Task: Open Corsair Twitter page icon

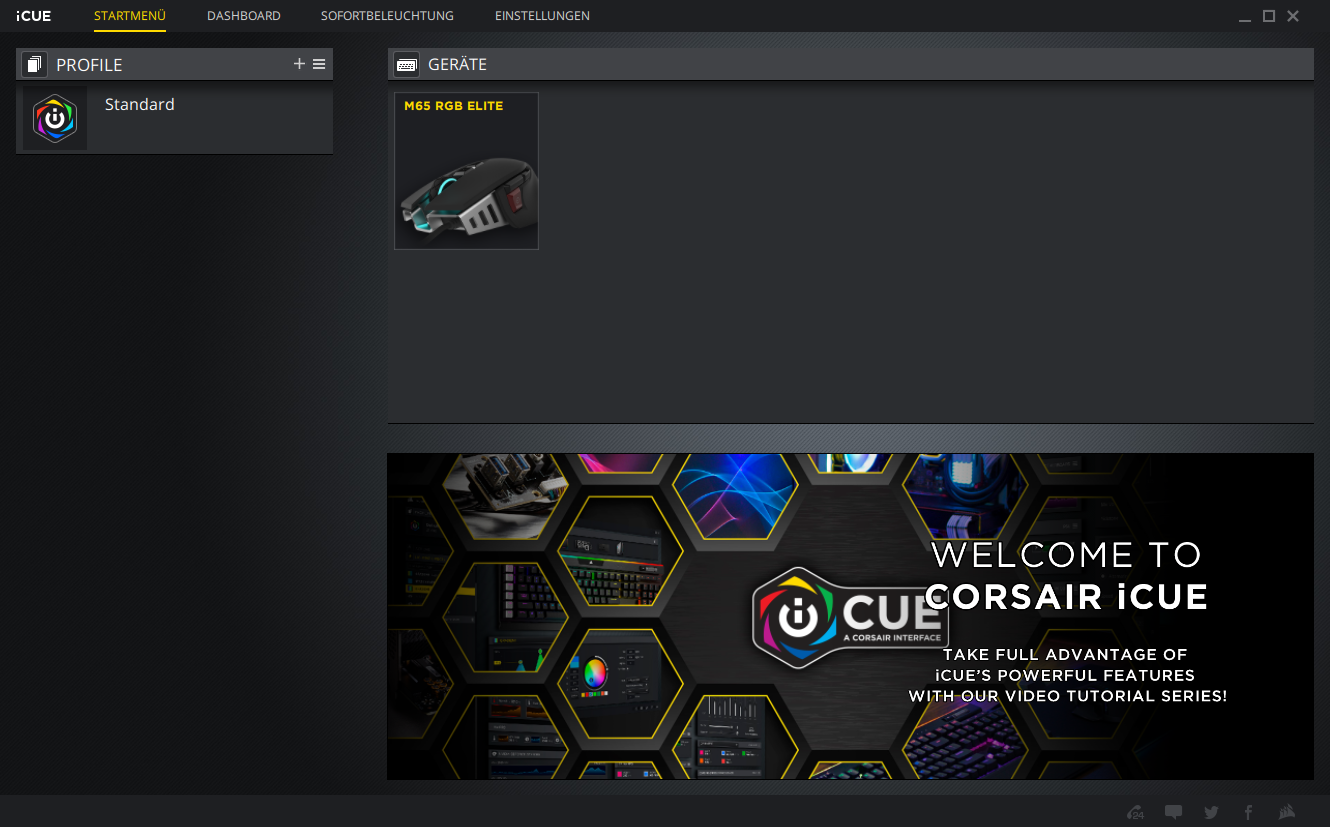Action: 1211,812
